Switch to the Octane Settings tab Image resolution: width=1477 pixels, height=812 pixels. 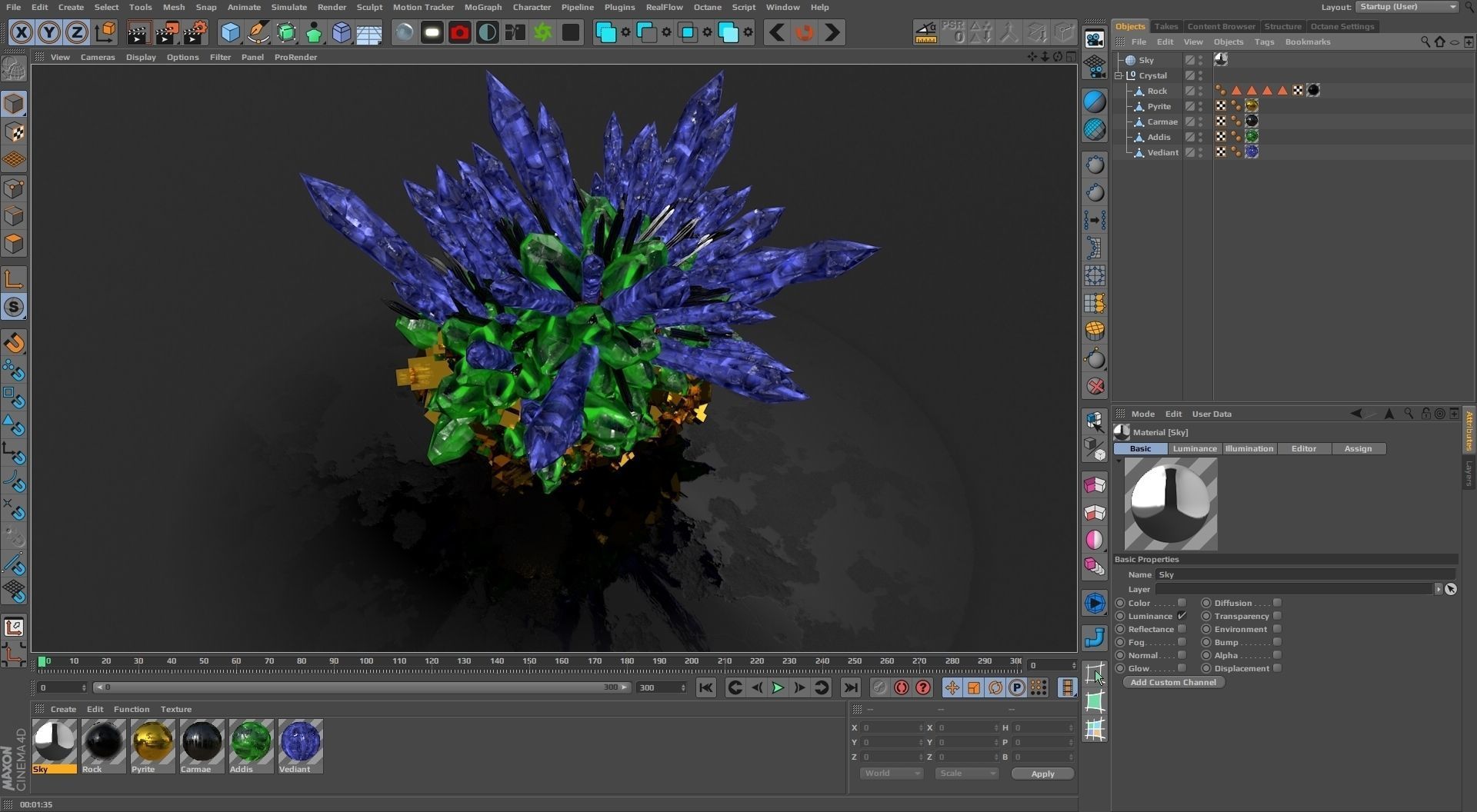(1342, 26)
